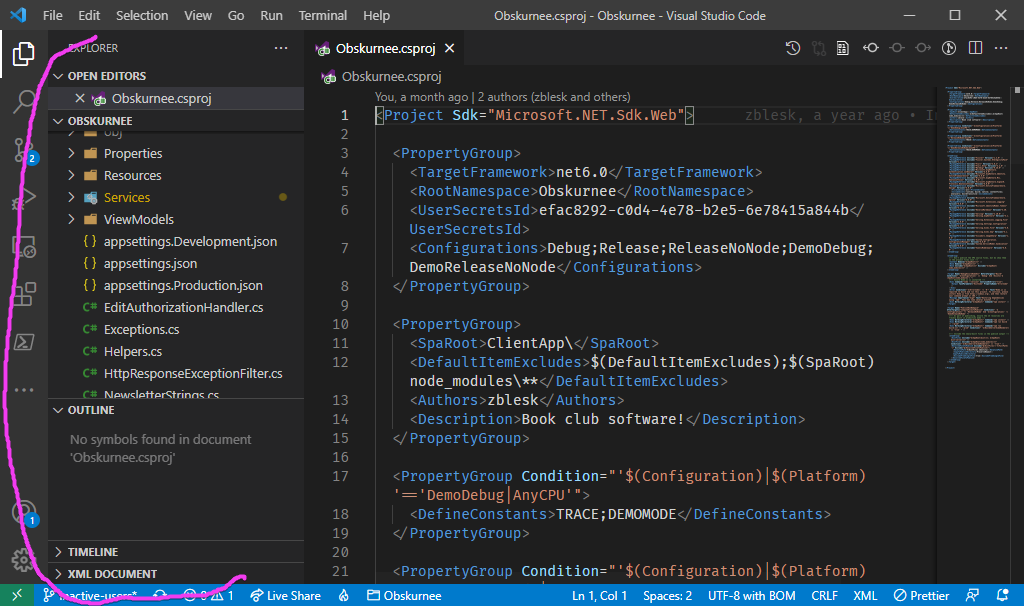Split the editor to the right

coord(975,48)
